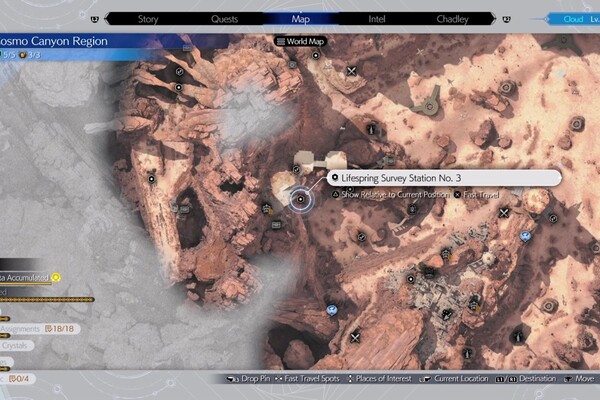
Task: Click the white-dot marker above World Map button
Action: [x=316, y=56]
